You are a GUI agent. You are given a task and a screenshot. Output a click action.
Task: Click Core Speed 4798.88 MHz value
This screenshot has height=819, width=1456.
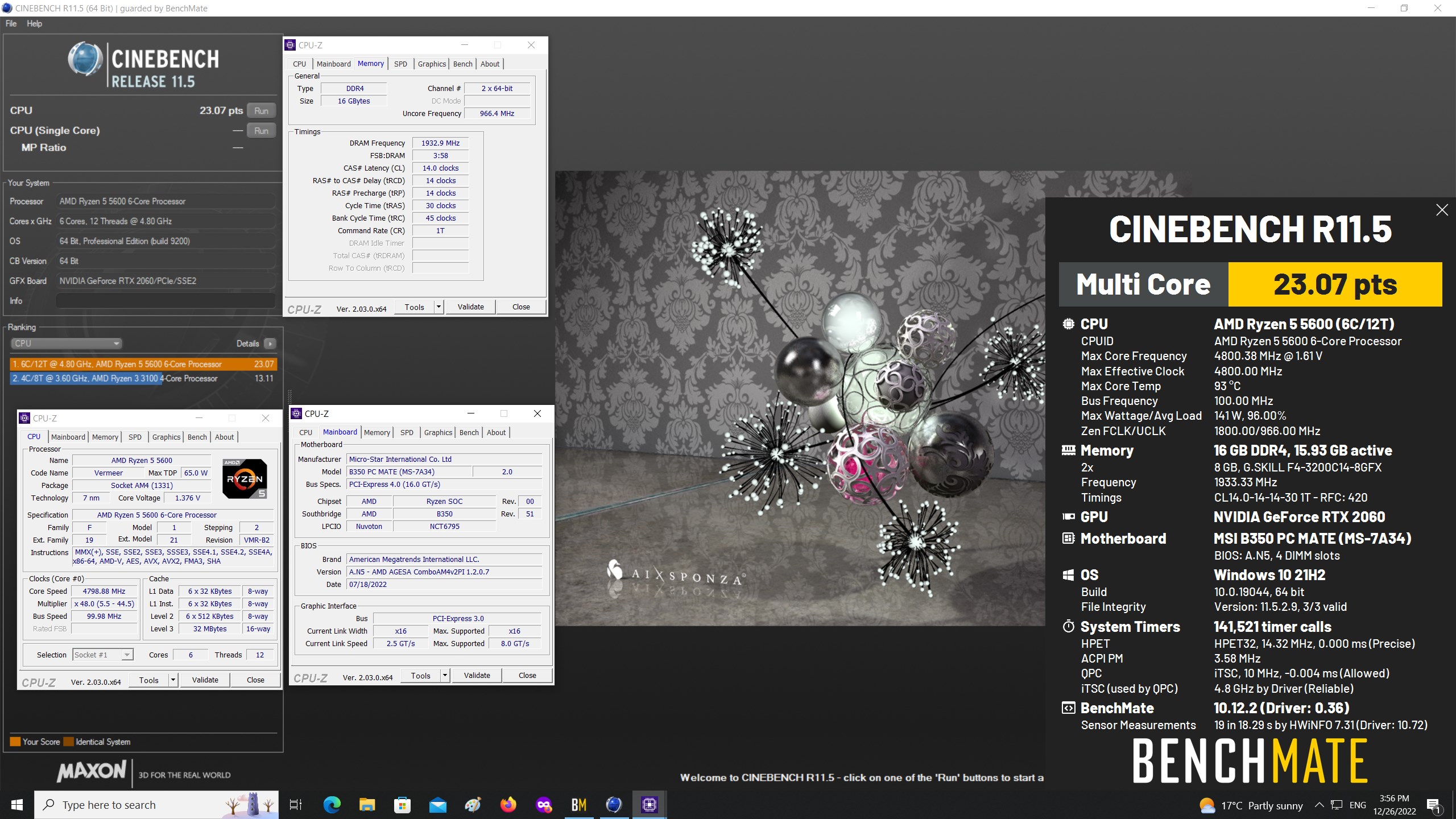tap(104, 591)
